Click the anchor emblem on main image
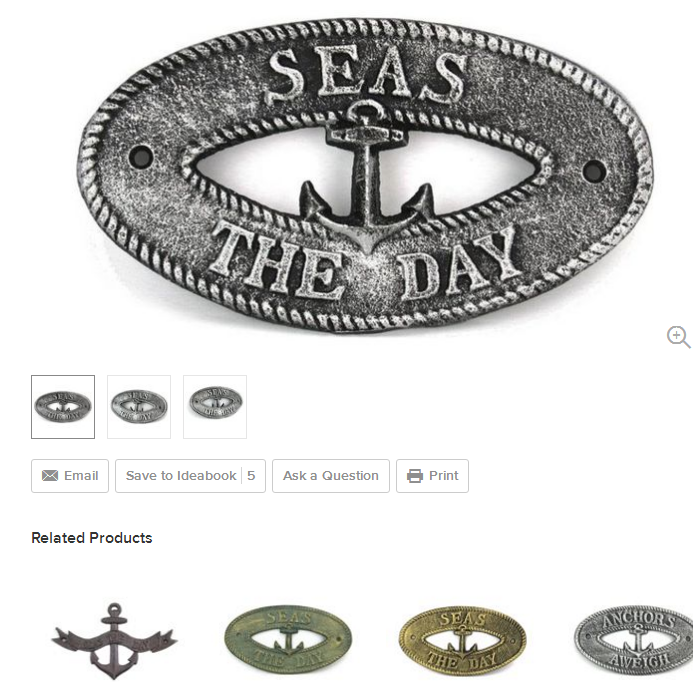Screen dimensions: 693x682 coord(366,177)
